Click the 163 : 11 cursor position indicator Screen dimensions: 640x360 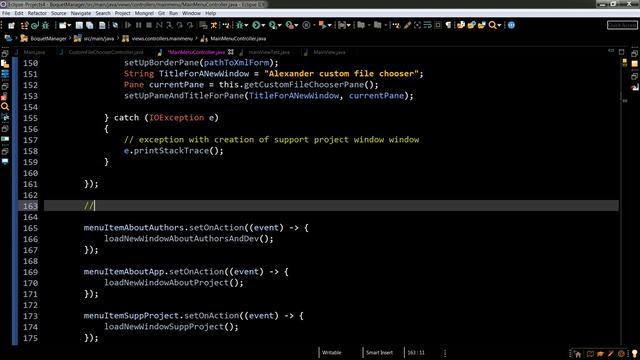point(416,353)
